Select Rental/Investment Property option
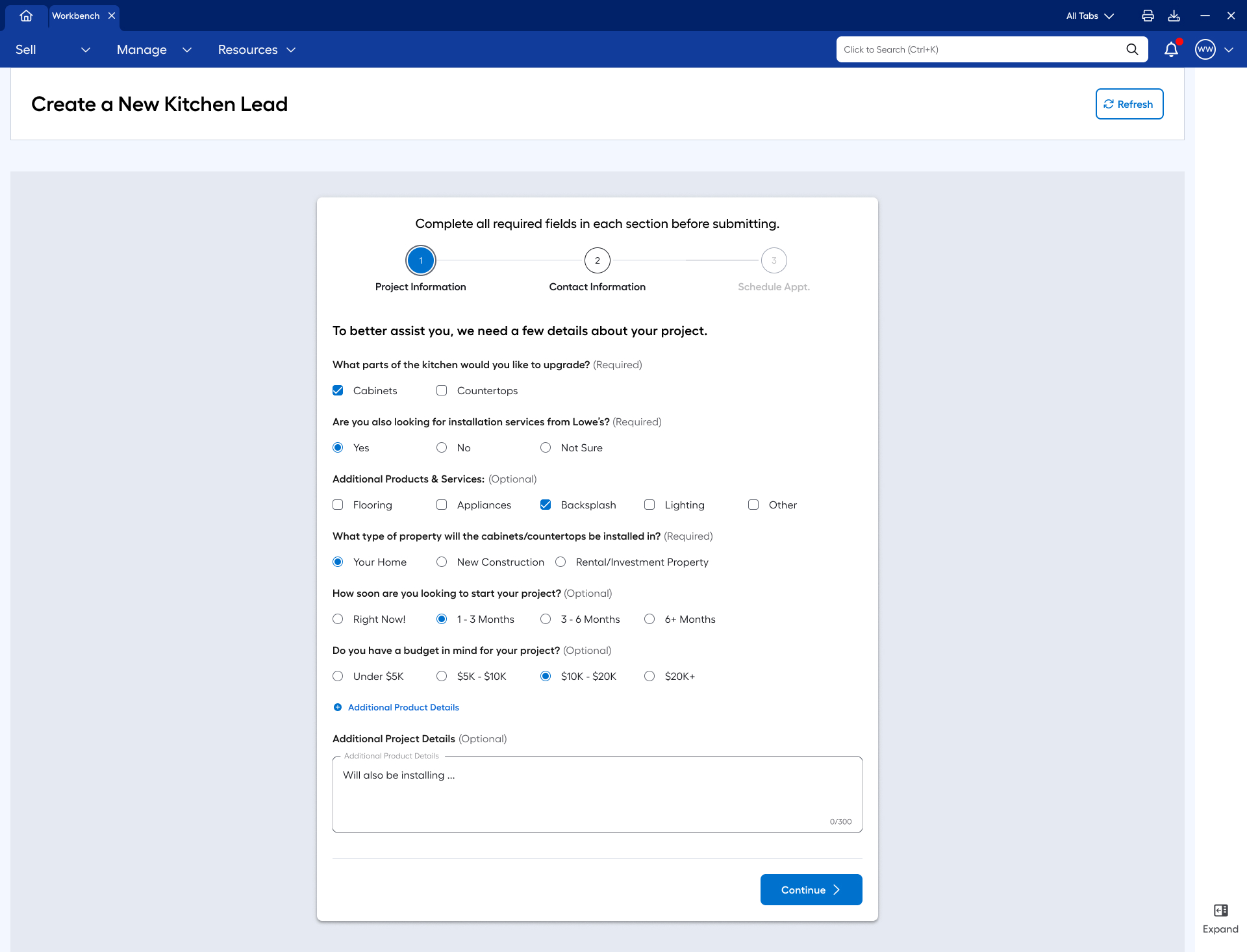1247x952 pixels. [x=561, y=562]
